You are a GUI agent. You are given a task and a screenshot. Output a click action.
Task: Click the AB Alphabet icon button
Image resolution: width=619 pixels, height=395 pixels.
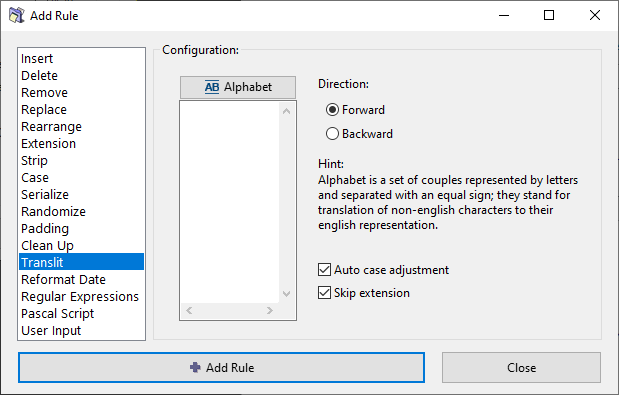(x=238, y=87)
